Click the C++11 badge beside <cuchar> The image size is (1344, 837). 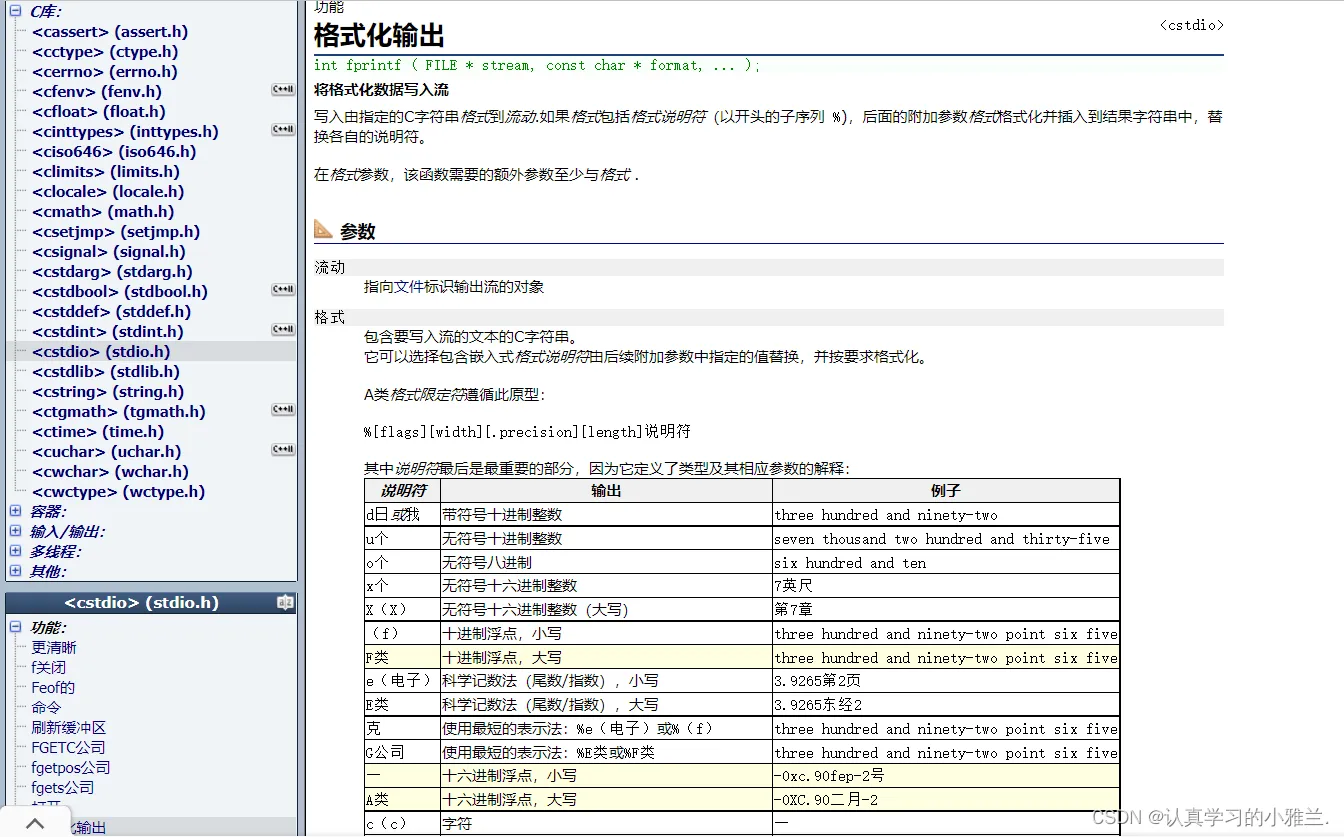click(x=283, y=450)
